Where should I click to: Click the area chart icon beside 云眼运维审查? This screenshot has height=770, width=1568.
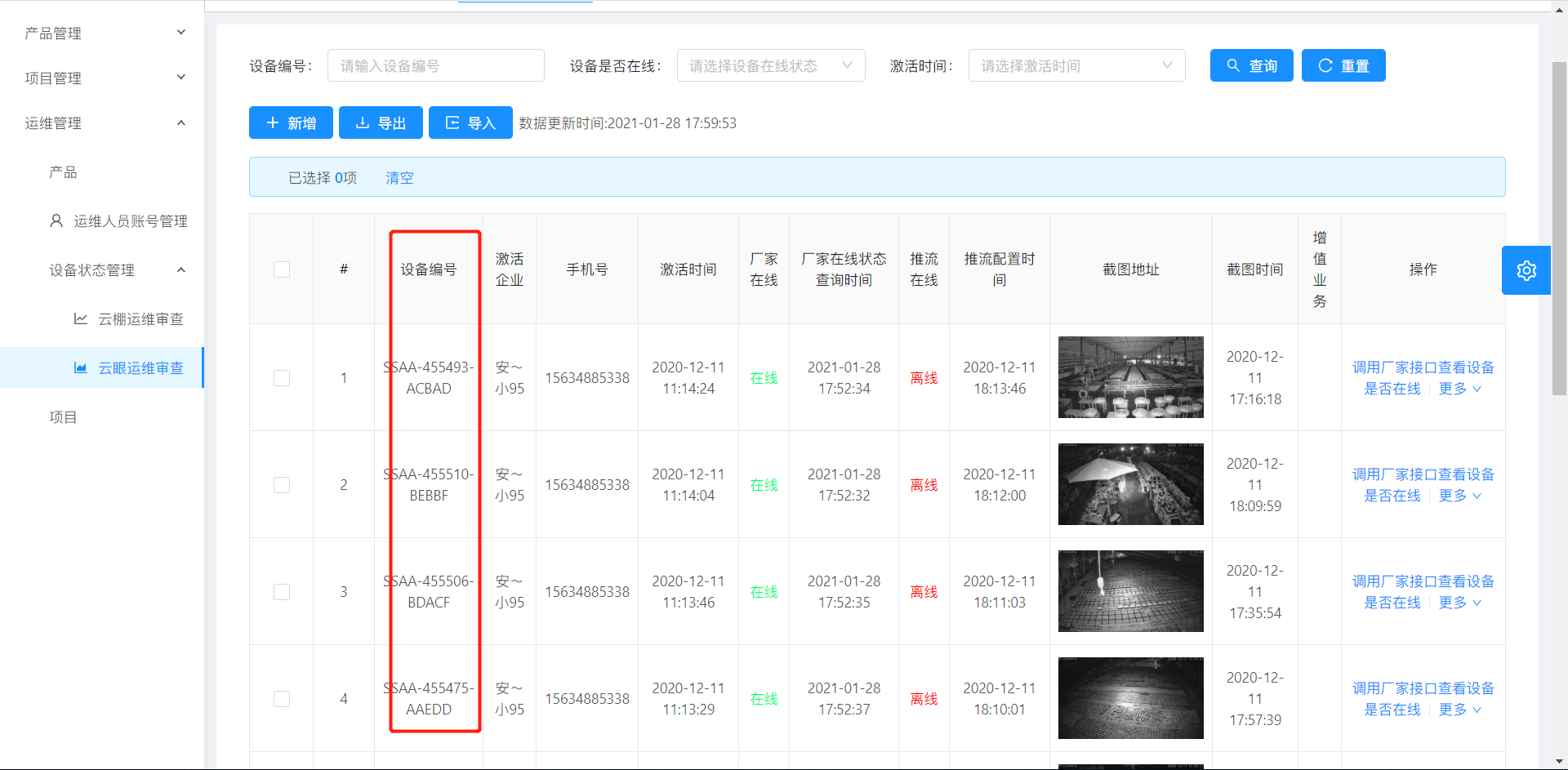(81, 367)
